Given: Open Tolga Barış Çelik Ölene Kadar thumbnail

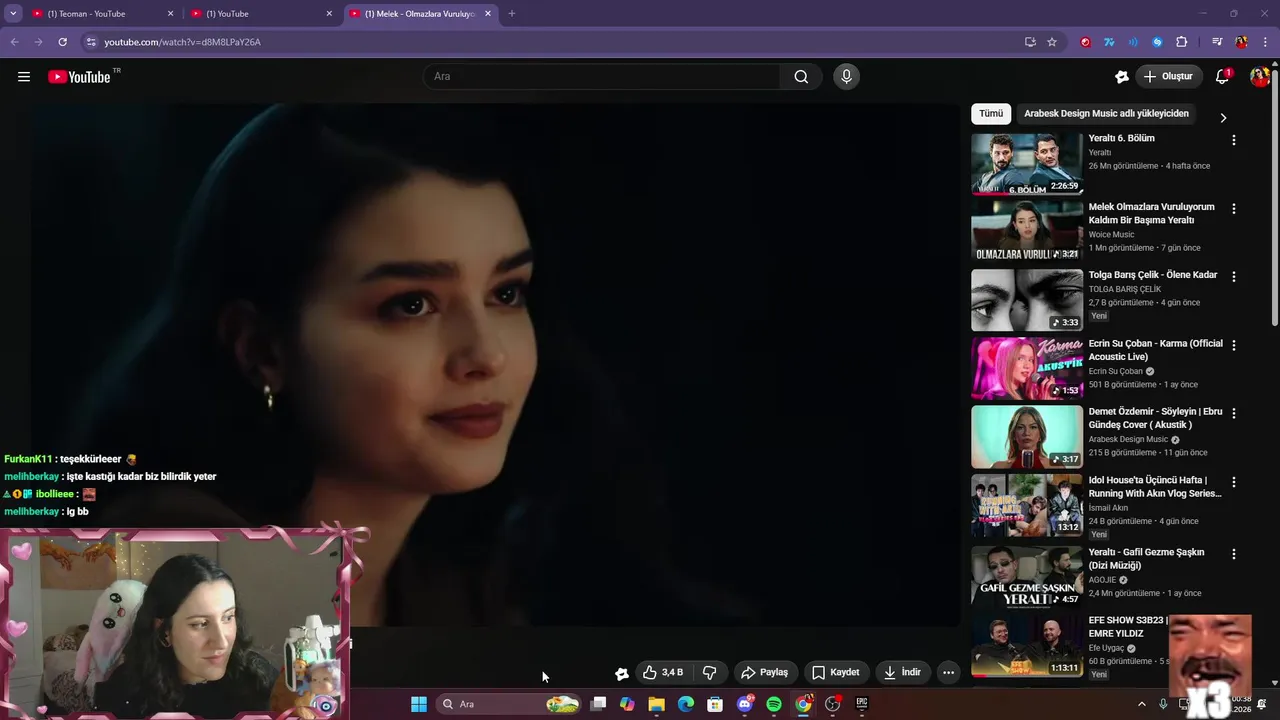Looking at the screenshot, I should [1027, 300].
